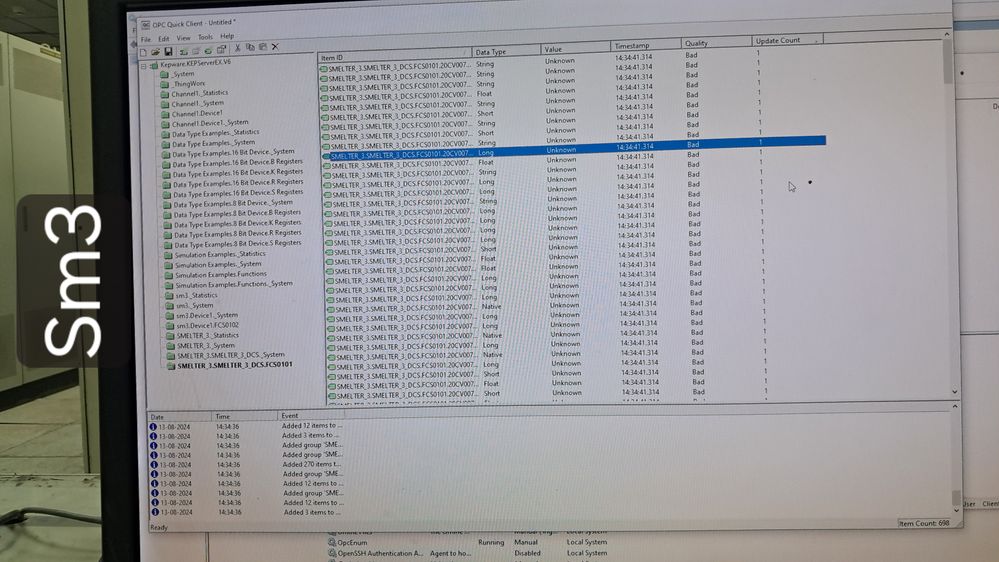This screenshot has width=999, height=562.
Task: Delete selection with the X toolbar icon
Action: point(275,47)
